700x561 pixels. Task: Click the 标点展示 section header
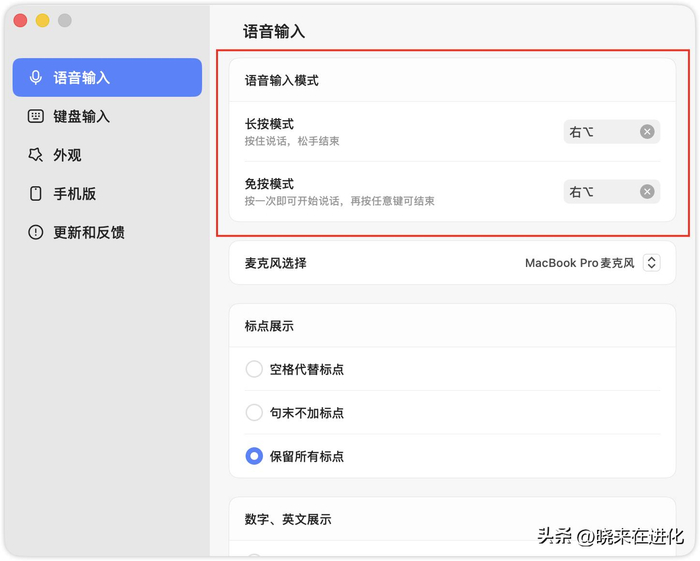pos(269,326)
